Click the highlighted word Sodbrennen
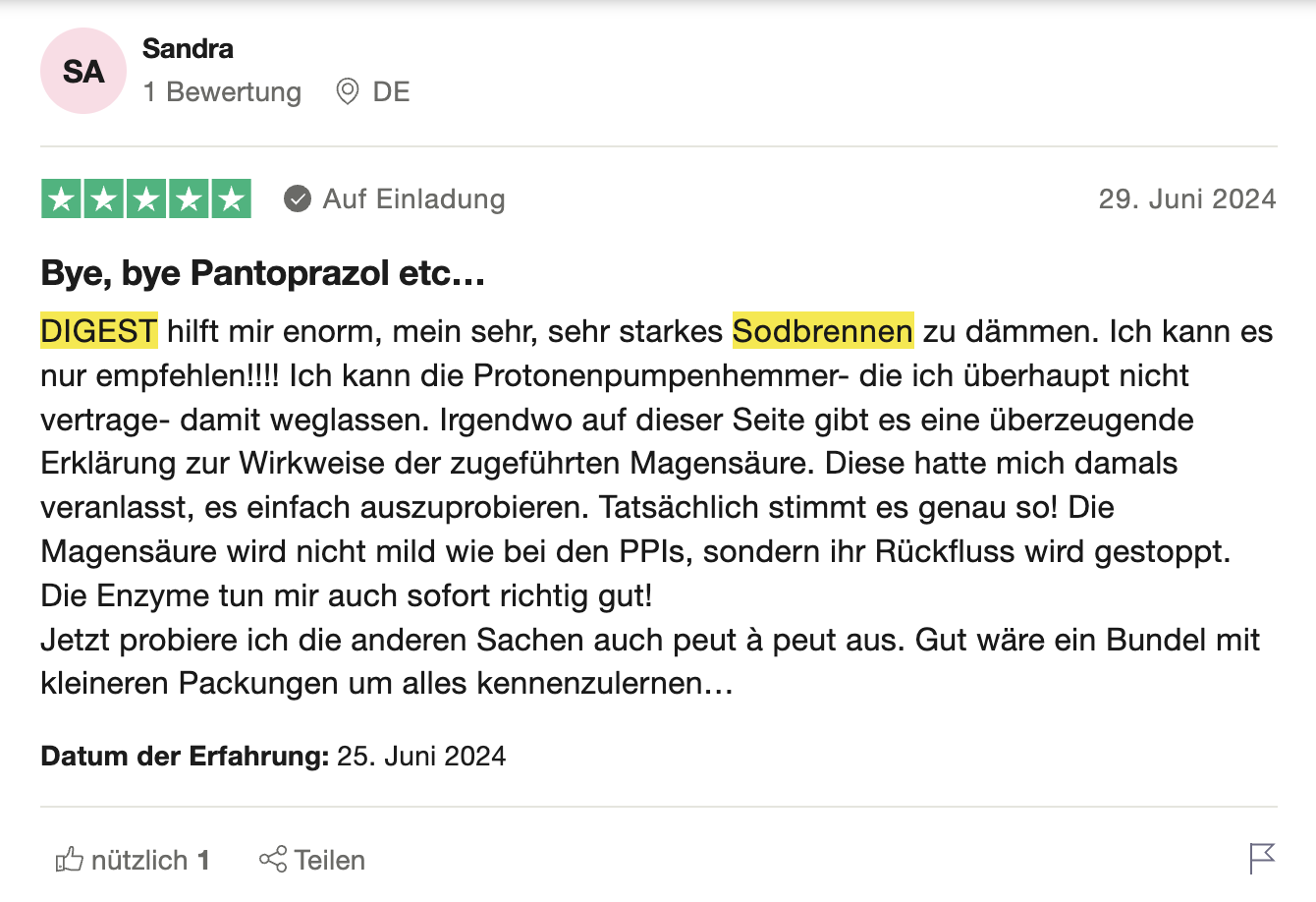 point(822,331)
